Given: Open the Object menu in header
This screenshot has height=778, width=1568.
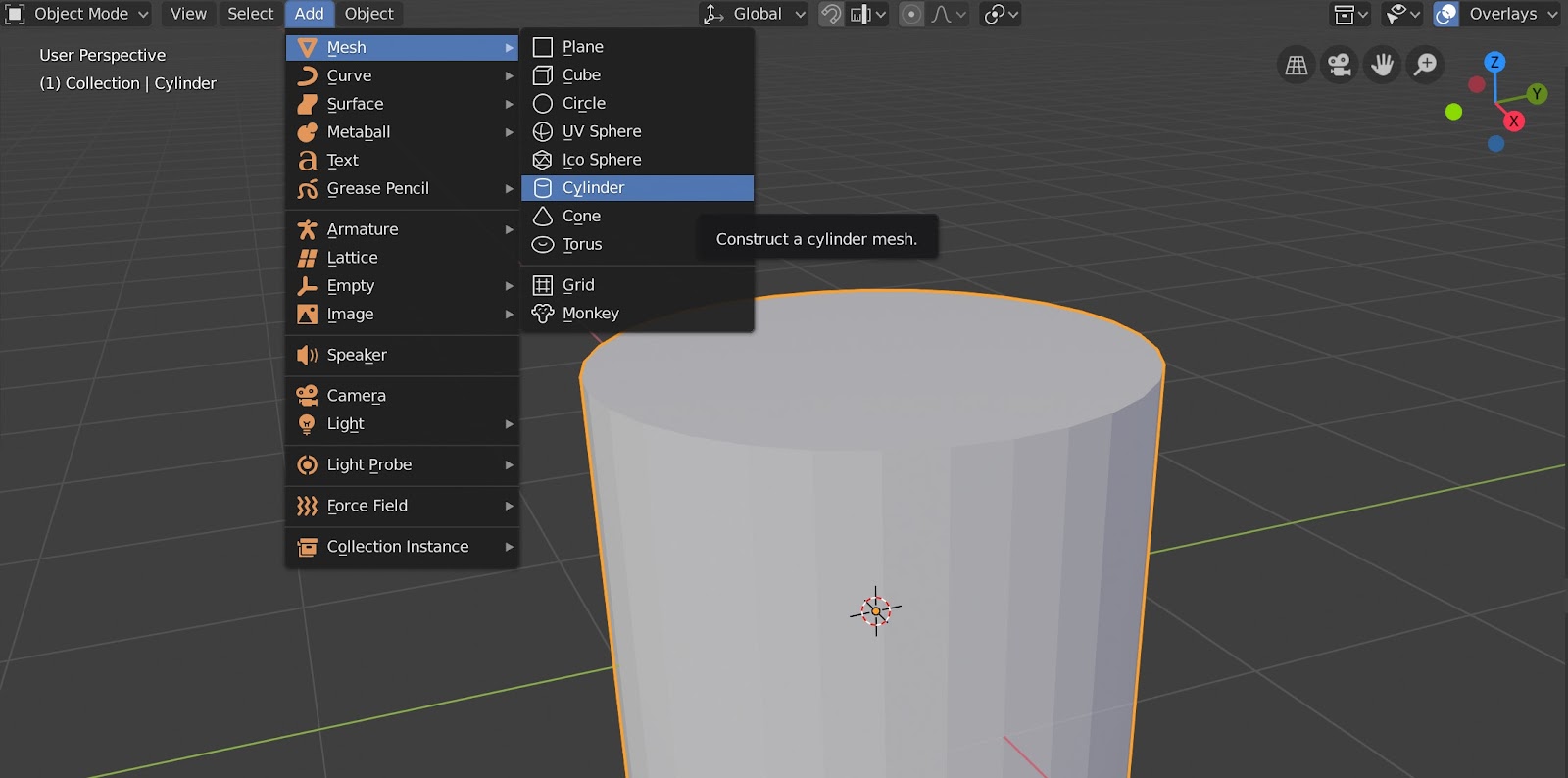Looking at the screenshot, I should point(368,14).
